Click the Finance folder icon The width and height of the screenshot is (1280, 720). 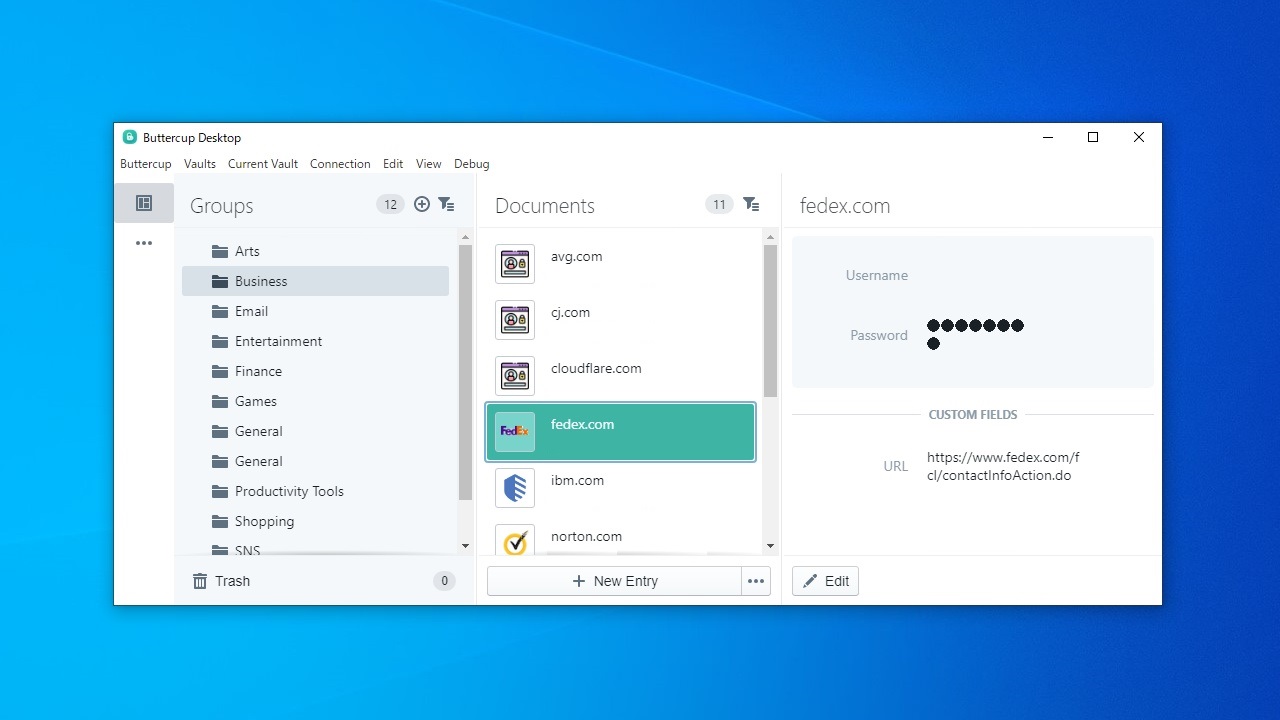tap(220, 371)
